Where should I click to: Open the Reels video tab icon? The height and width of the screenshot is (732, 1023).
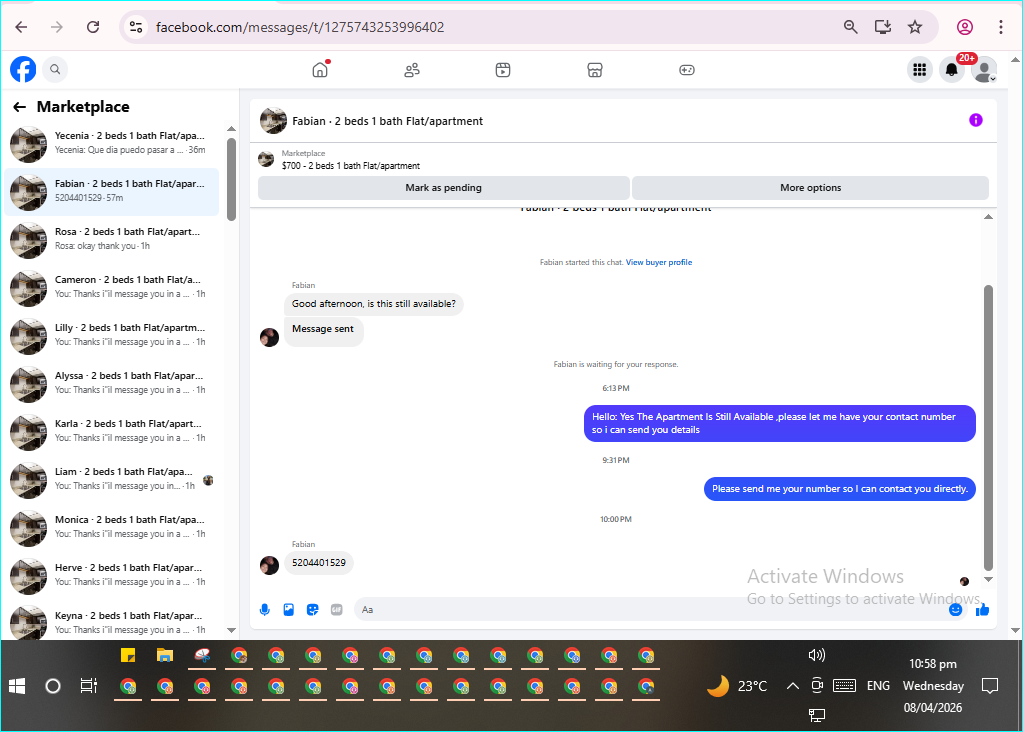coord(503,70)
